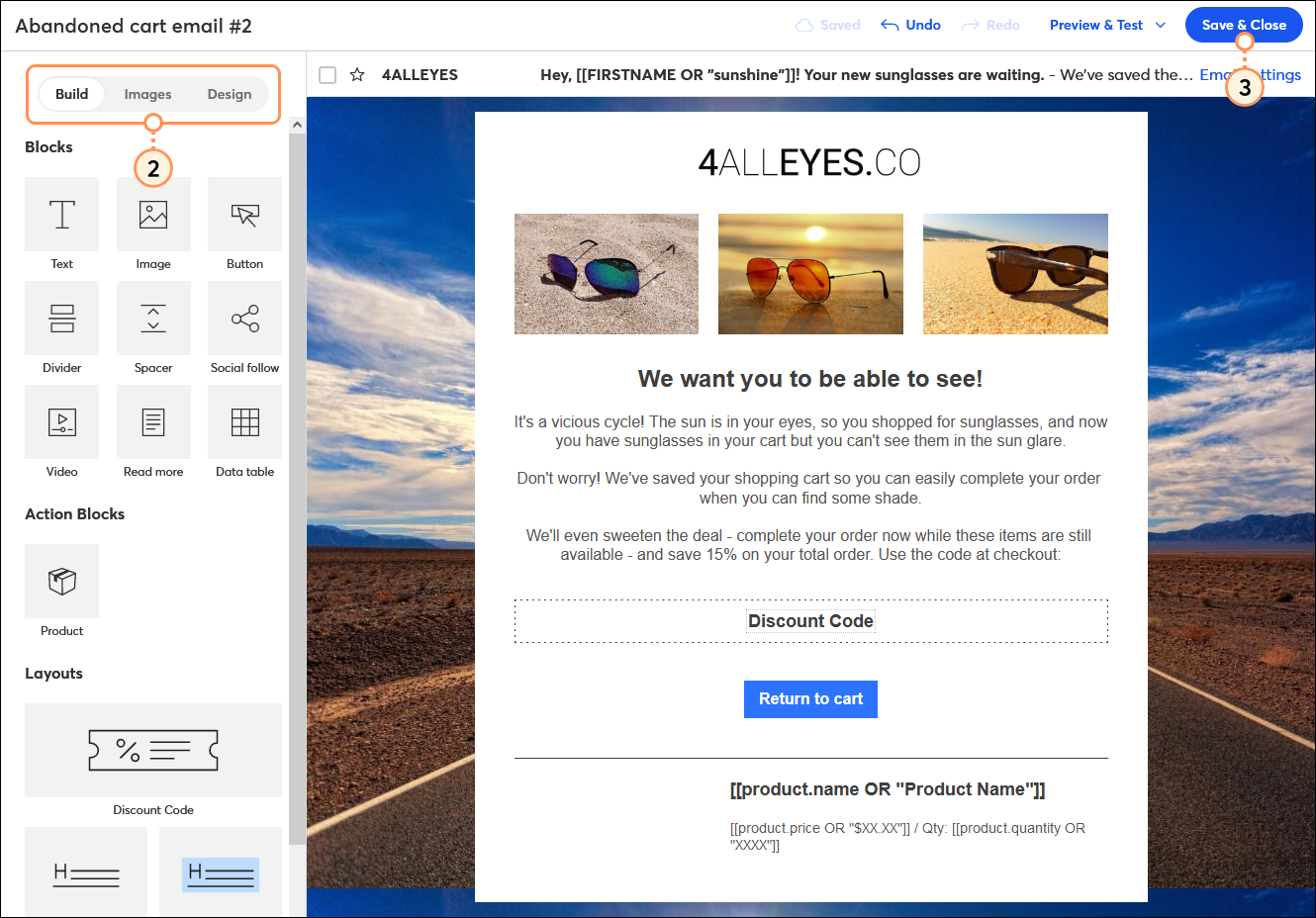Image resolution: width=1316 pixels, height=918 pixels.
Task: Tick the checkbox next to 4ALLEYES
Action: tap(328, 75)
